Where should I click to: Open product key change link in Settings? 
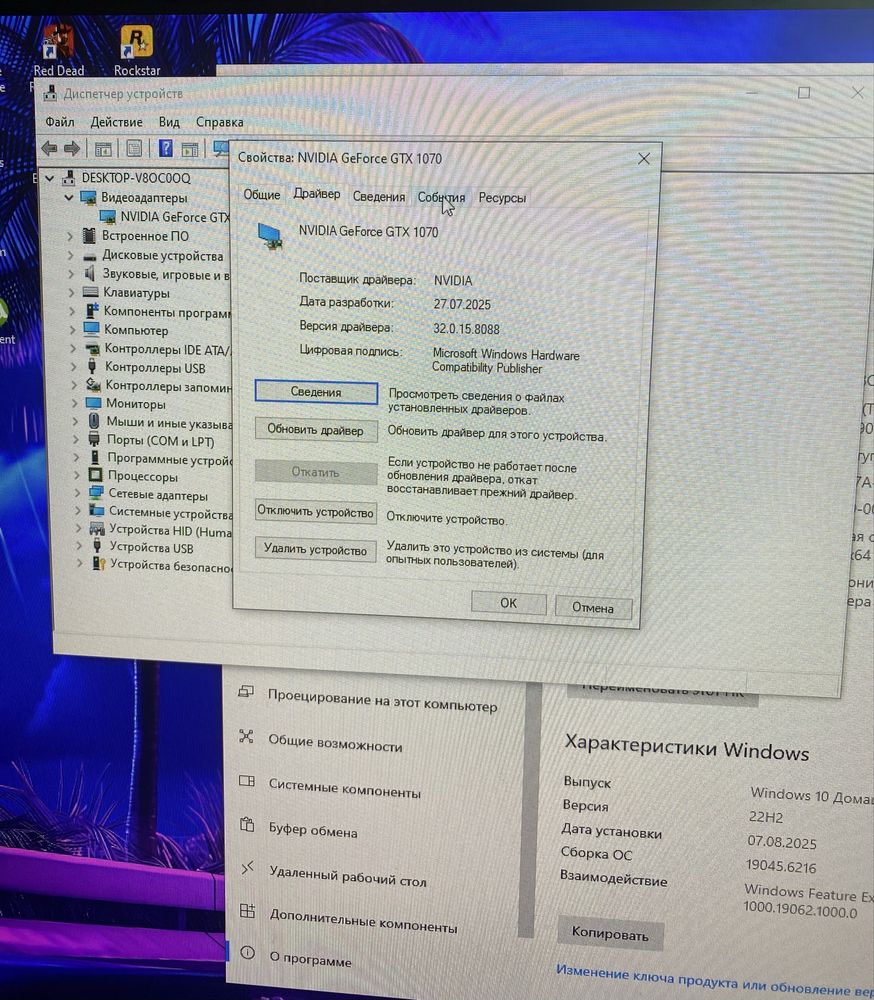tap(714, 981)
